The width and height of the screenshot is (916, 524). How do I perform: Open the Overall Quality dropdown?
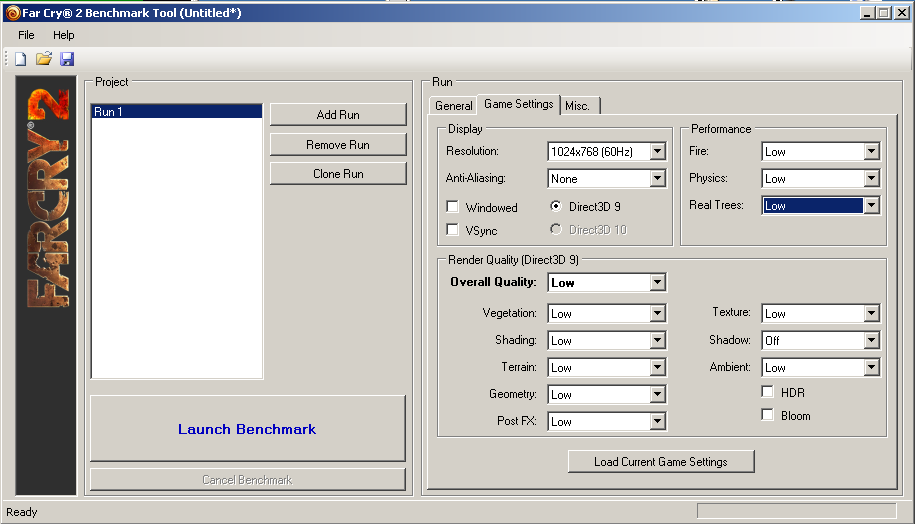pos(607,283)
